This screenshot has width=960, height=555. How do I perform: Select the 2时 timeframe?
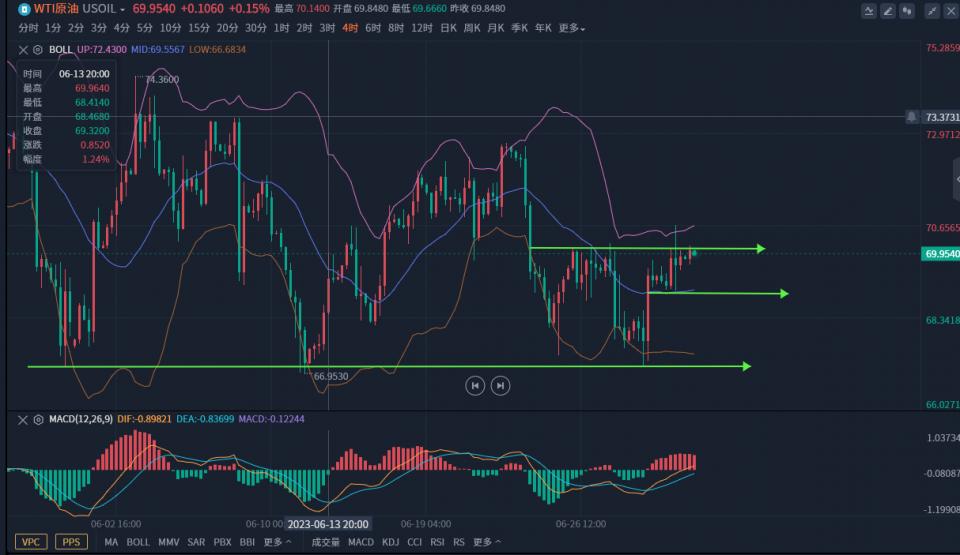pos(304,28)
